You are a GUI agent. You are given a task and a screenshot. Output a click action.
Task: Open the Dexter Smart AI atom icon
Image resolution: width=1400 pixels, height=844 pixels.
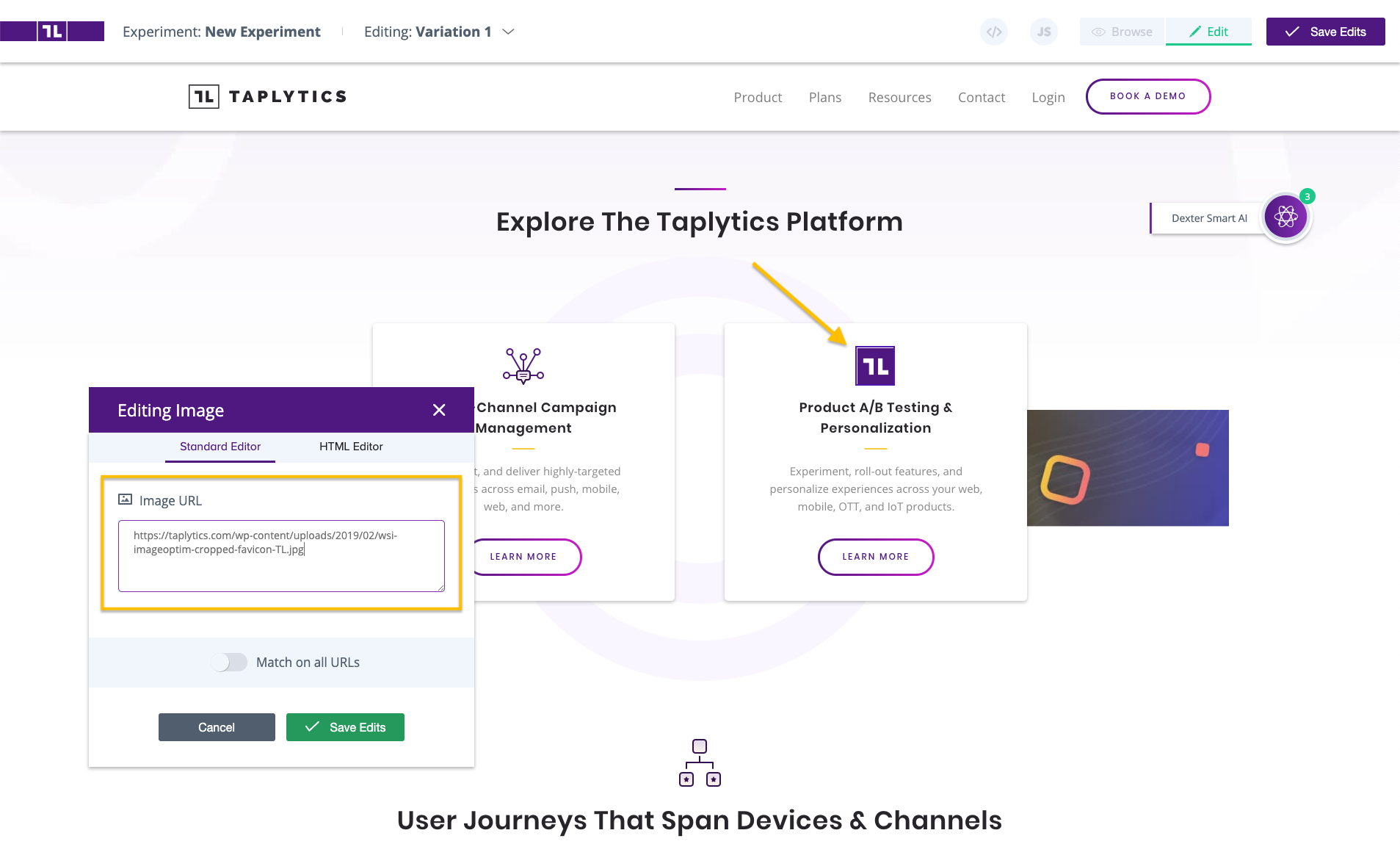[1285, 217]
